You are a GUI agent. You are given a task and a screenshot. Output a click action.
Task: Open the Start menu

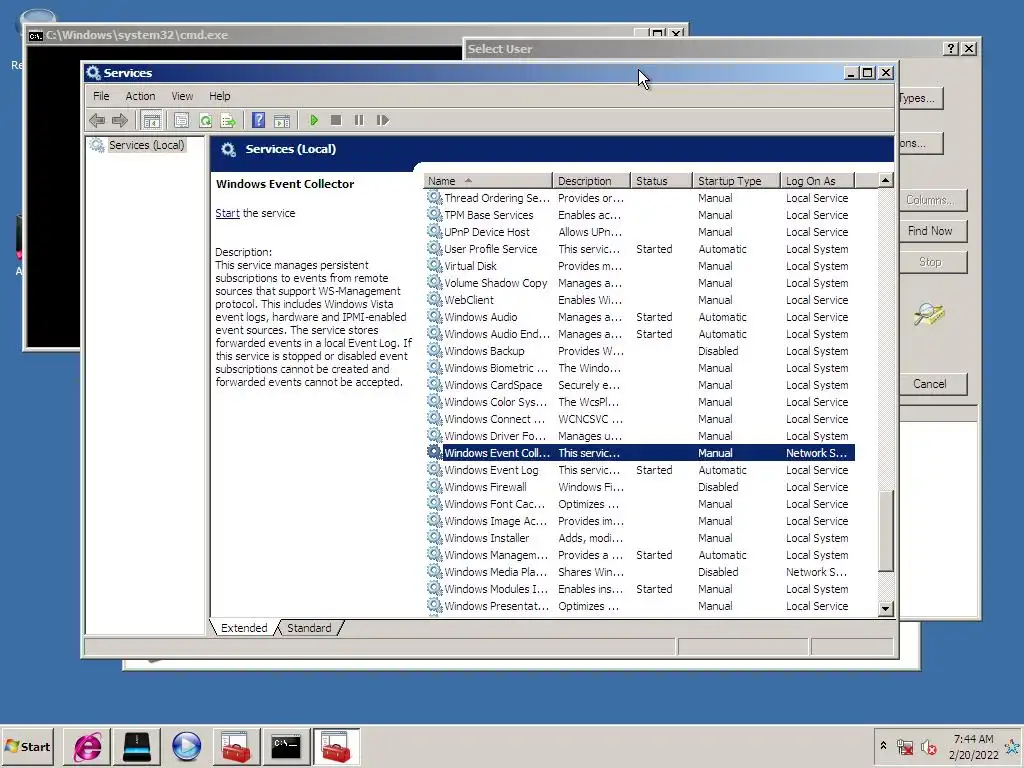click(27, 746)
